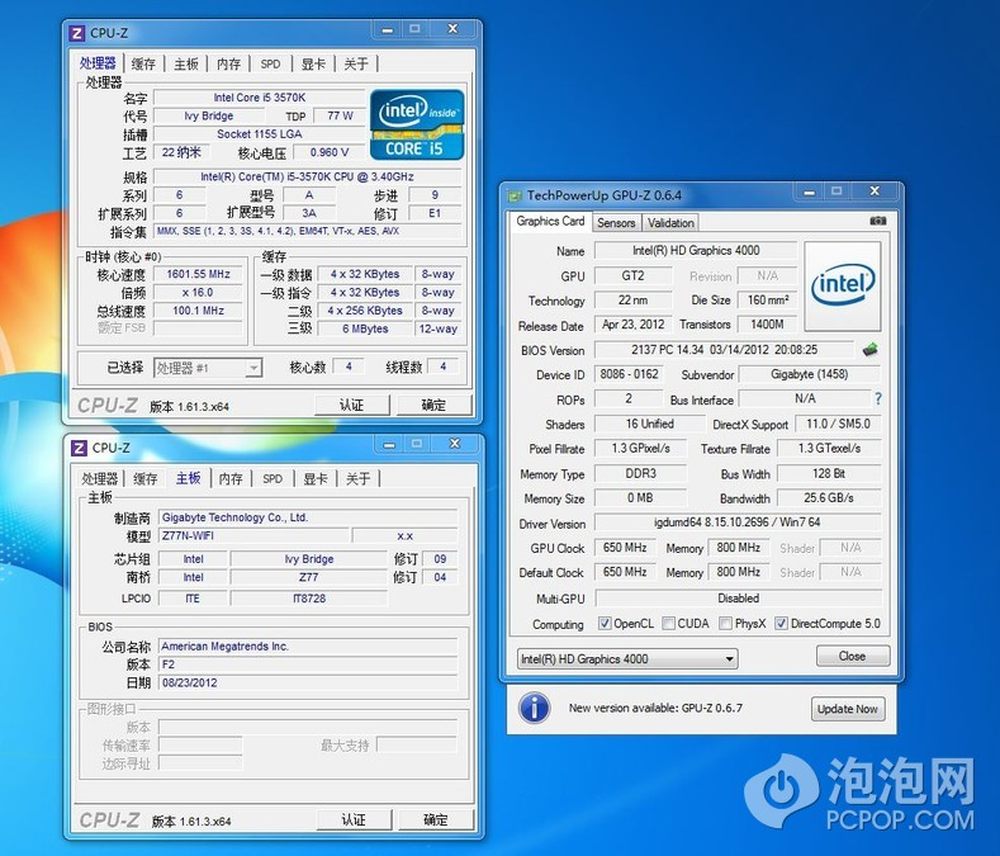
Task: Open the 缓存 tab in bottom CPU-Z window
Action: pyautogui.click(x=145, y=478)
